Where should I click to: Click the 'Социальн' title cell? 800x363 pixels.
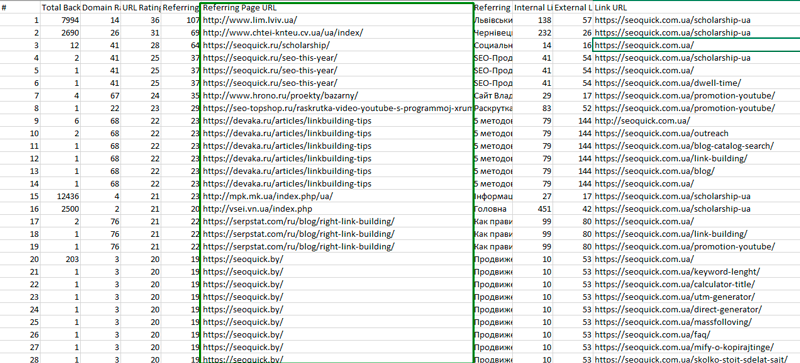click(x=493, y=45)
